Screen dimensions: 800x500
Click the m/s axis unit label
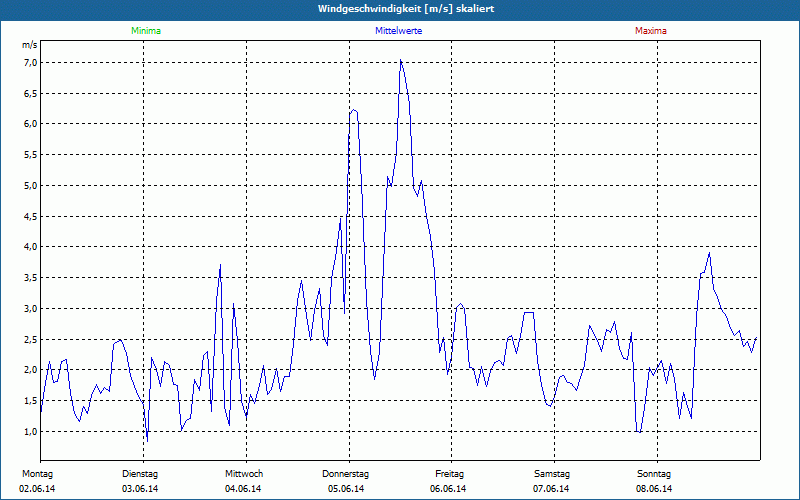click(x=29, y=45)
